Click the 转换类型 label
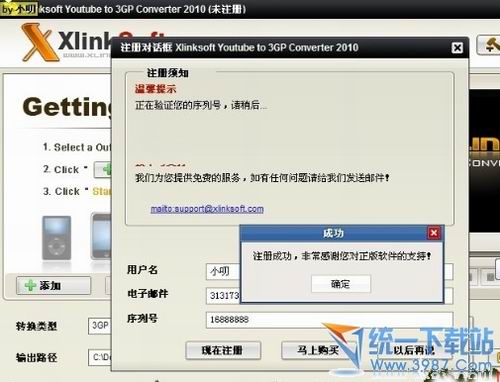The width and height of the screenshot is (500, 382). [x=37, y=326]
